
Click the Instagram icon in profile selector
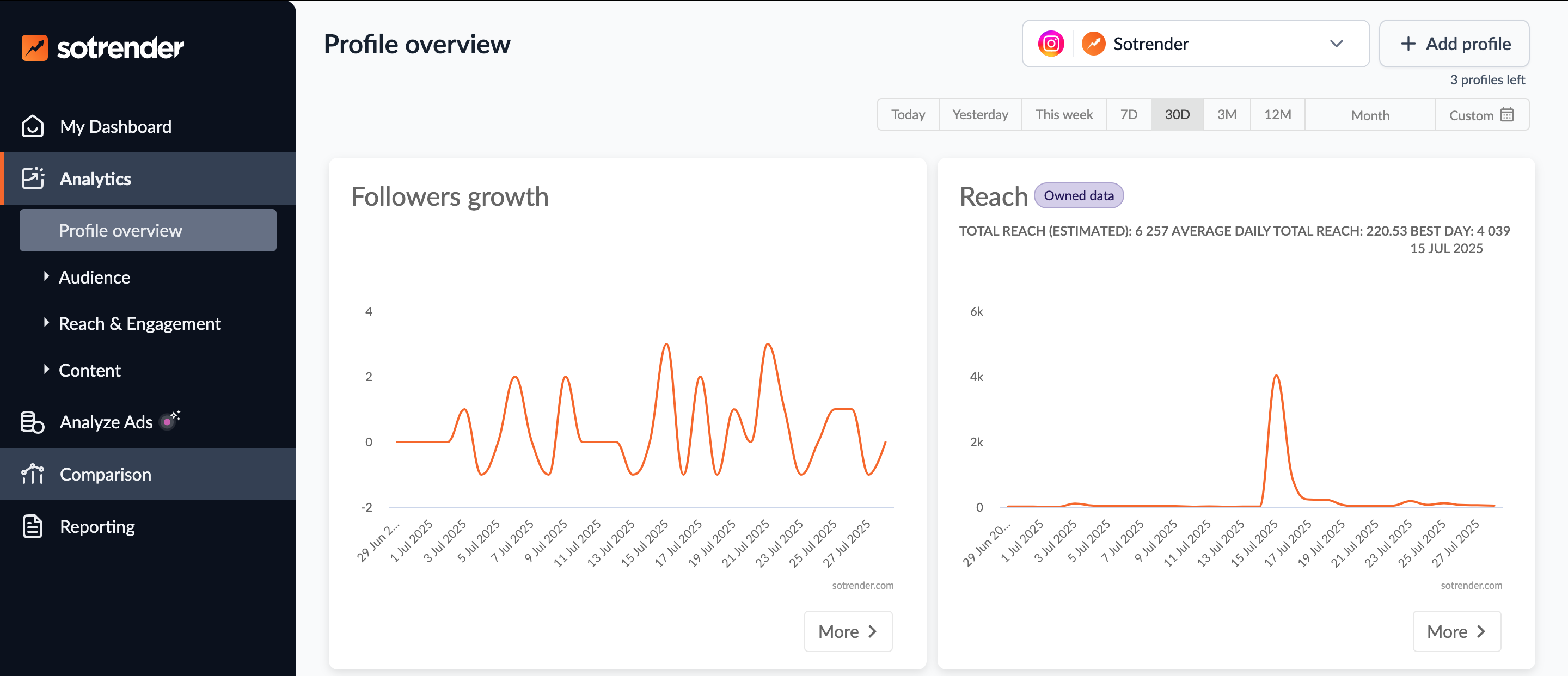coord(1051,44)
